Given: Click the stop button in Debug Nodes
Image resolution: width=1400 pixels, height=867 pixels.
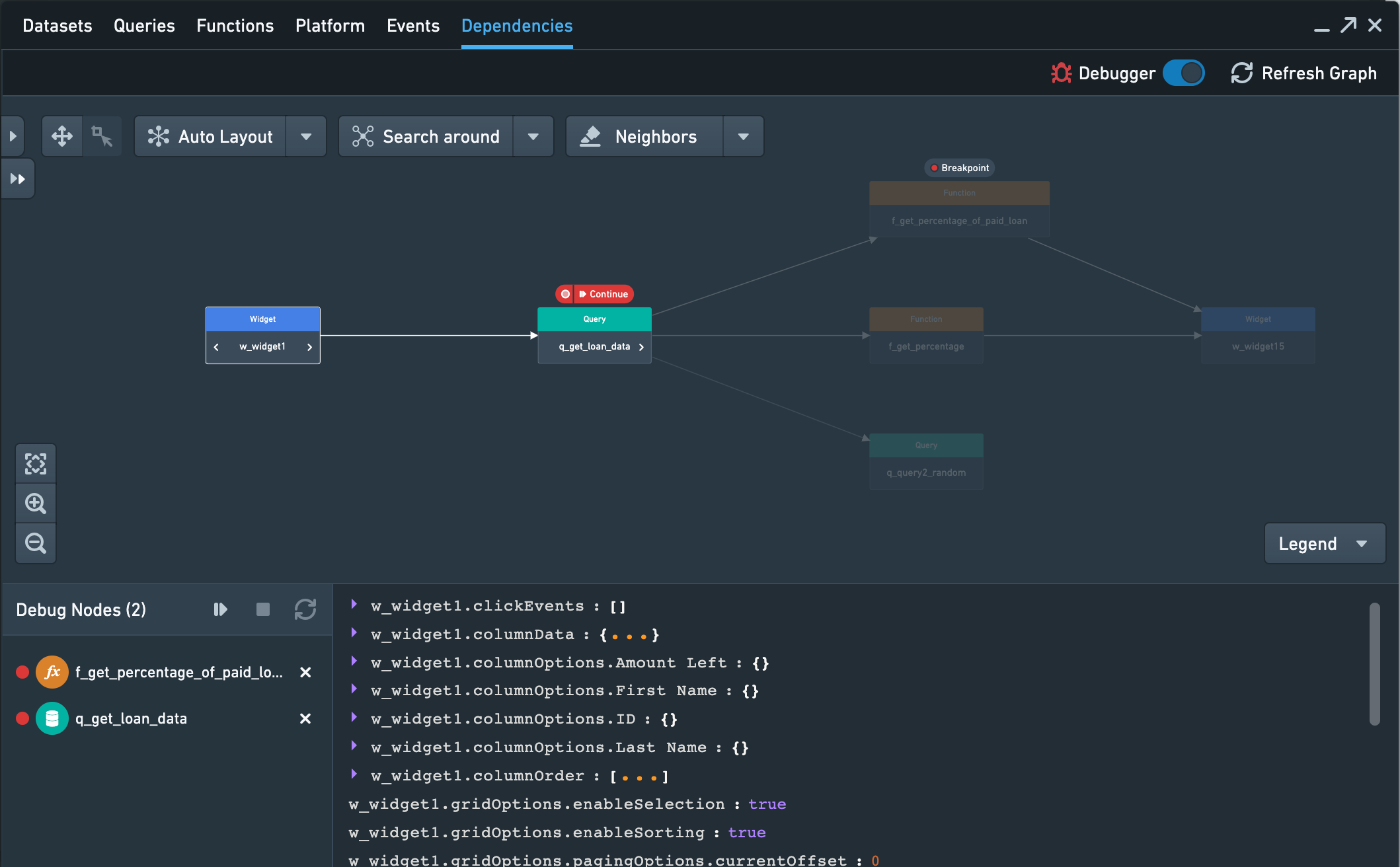Looking at the screenshot, I should 263,609.
